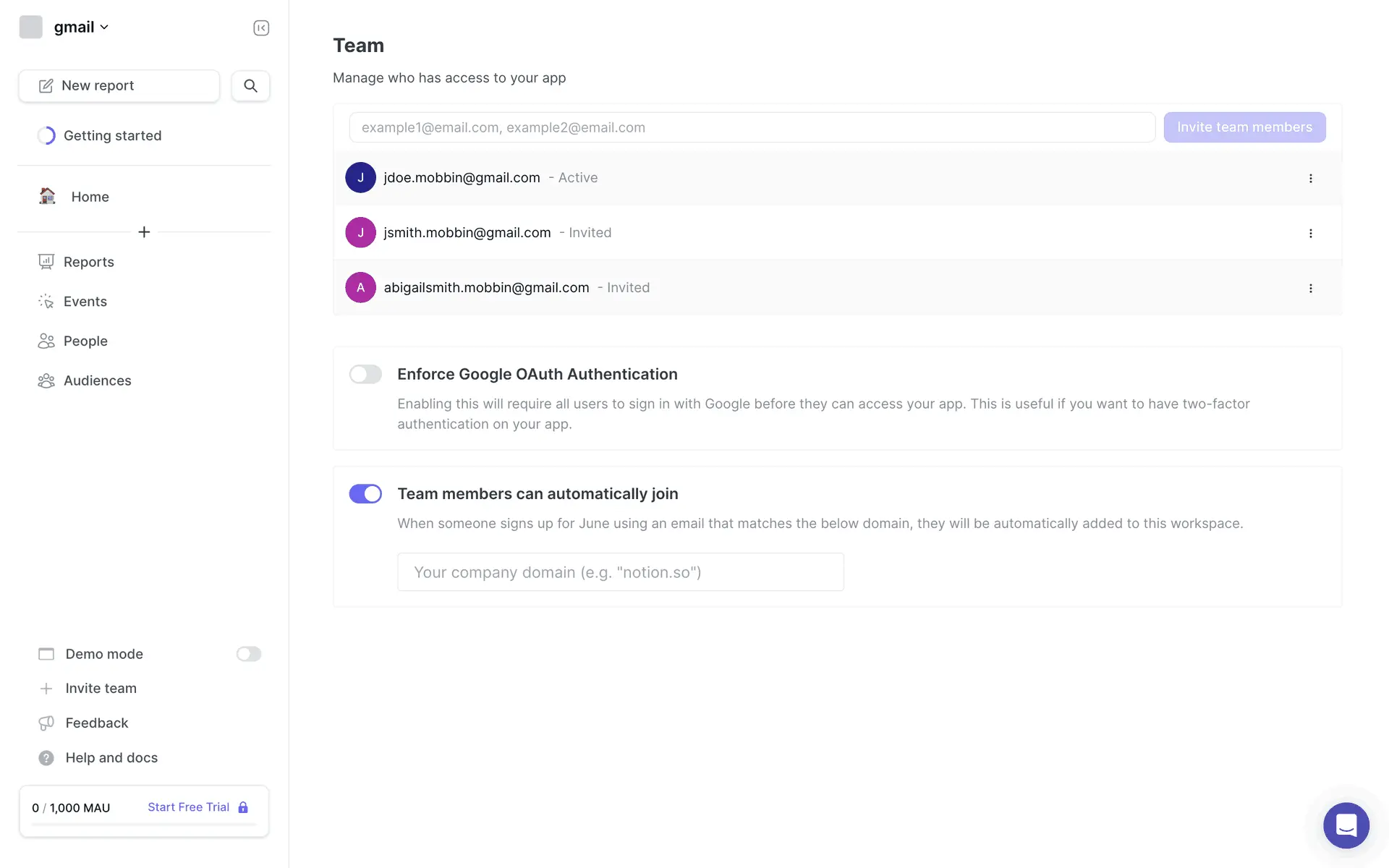The width and height of the screenshot is (1389, 868).
Task: Click the Help and docs question icon
Action: [46, 758]
